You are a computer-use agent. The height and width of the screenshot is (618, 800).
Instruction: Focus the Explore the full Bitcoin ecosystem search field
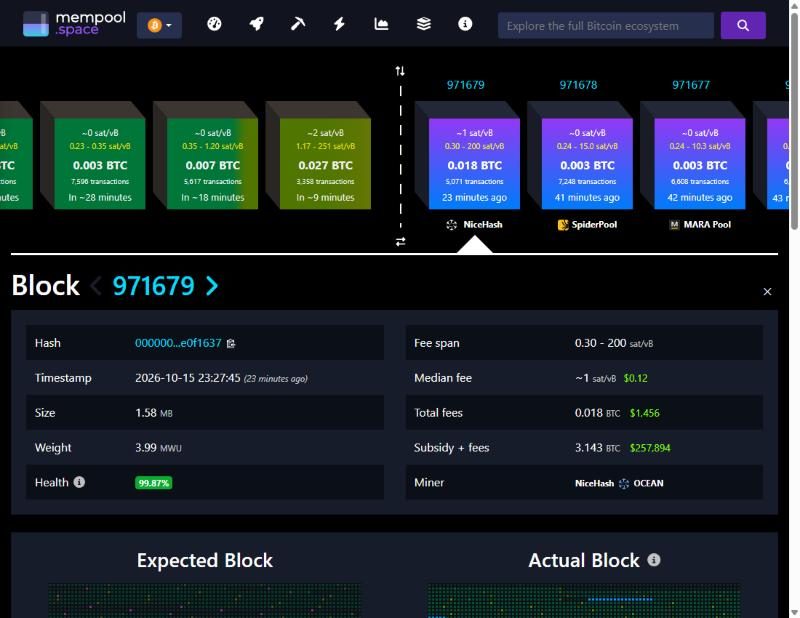click(606, 26)
